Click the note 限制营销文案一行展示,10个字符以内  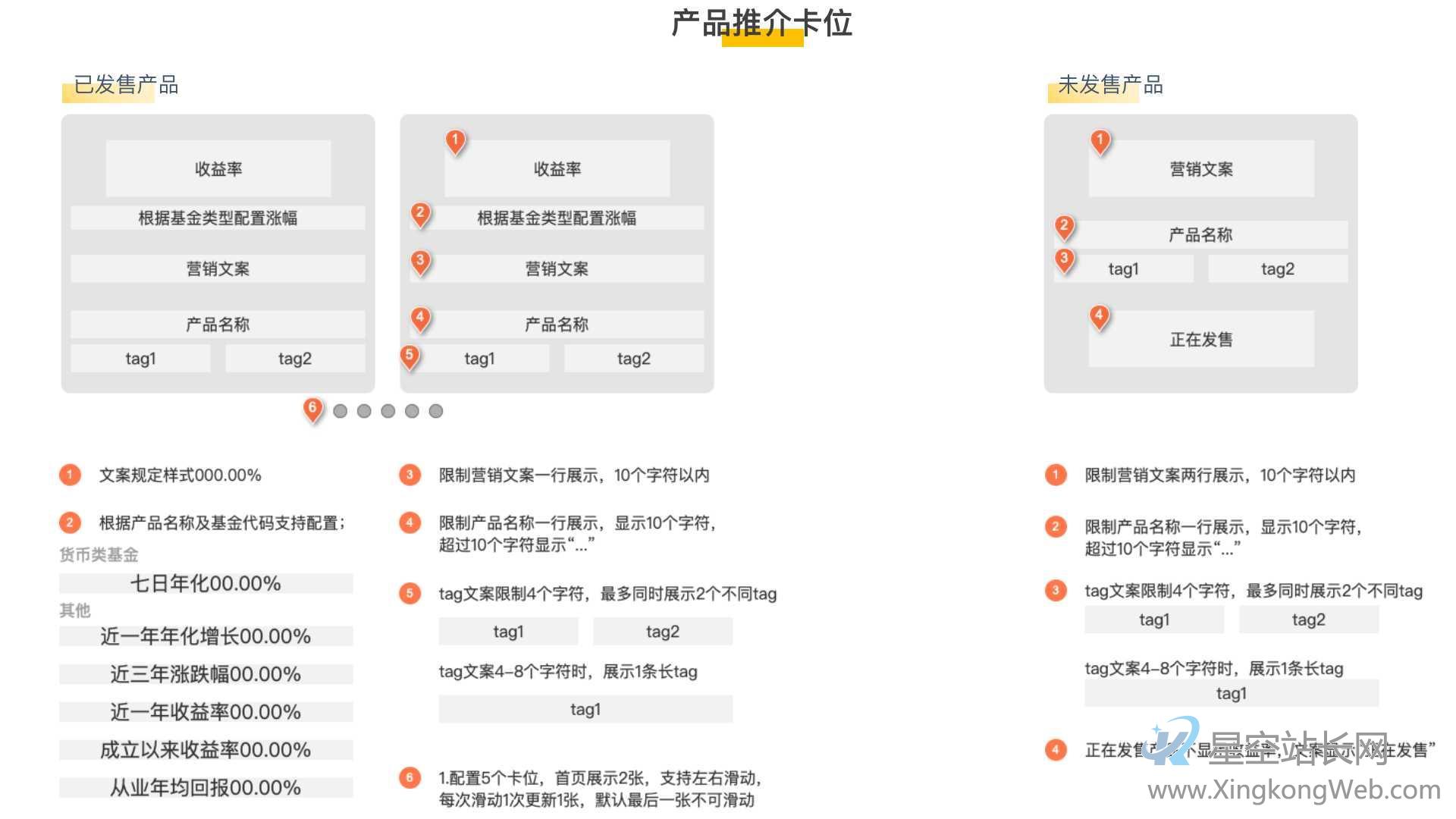click(x=574, y=475)
